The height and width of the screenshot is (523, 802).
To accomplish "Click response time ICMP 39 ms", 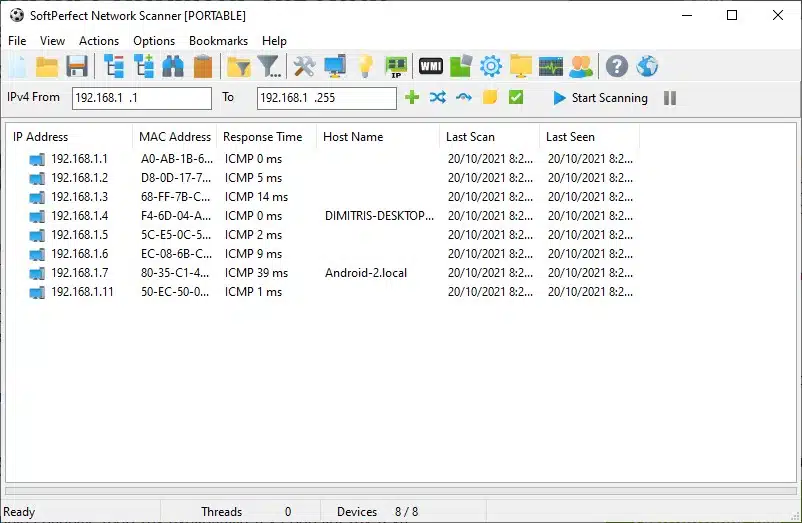I will [256, 273].
